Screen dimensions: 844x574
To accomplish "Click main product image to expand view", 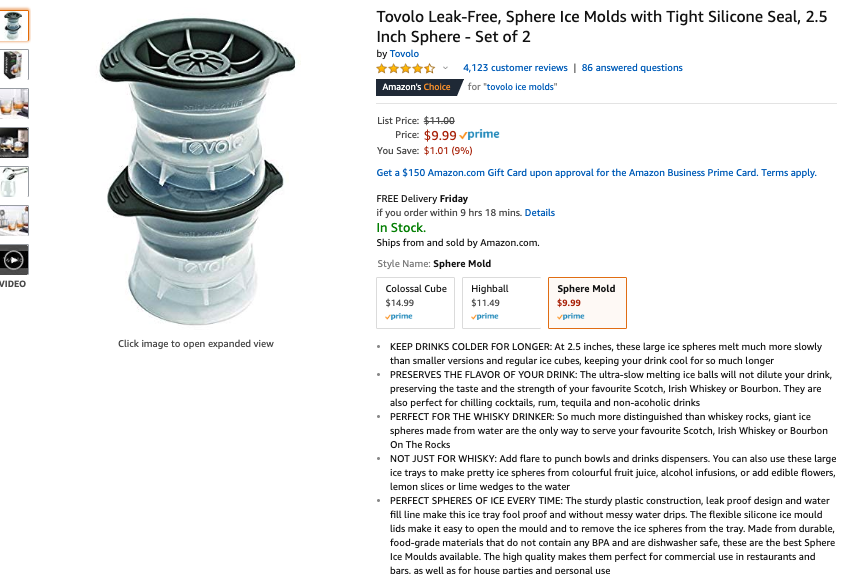I will 197,171.
